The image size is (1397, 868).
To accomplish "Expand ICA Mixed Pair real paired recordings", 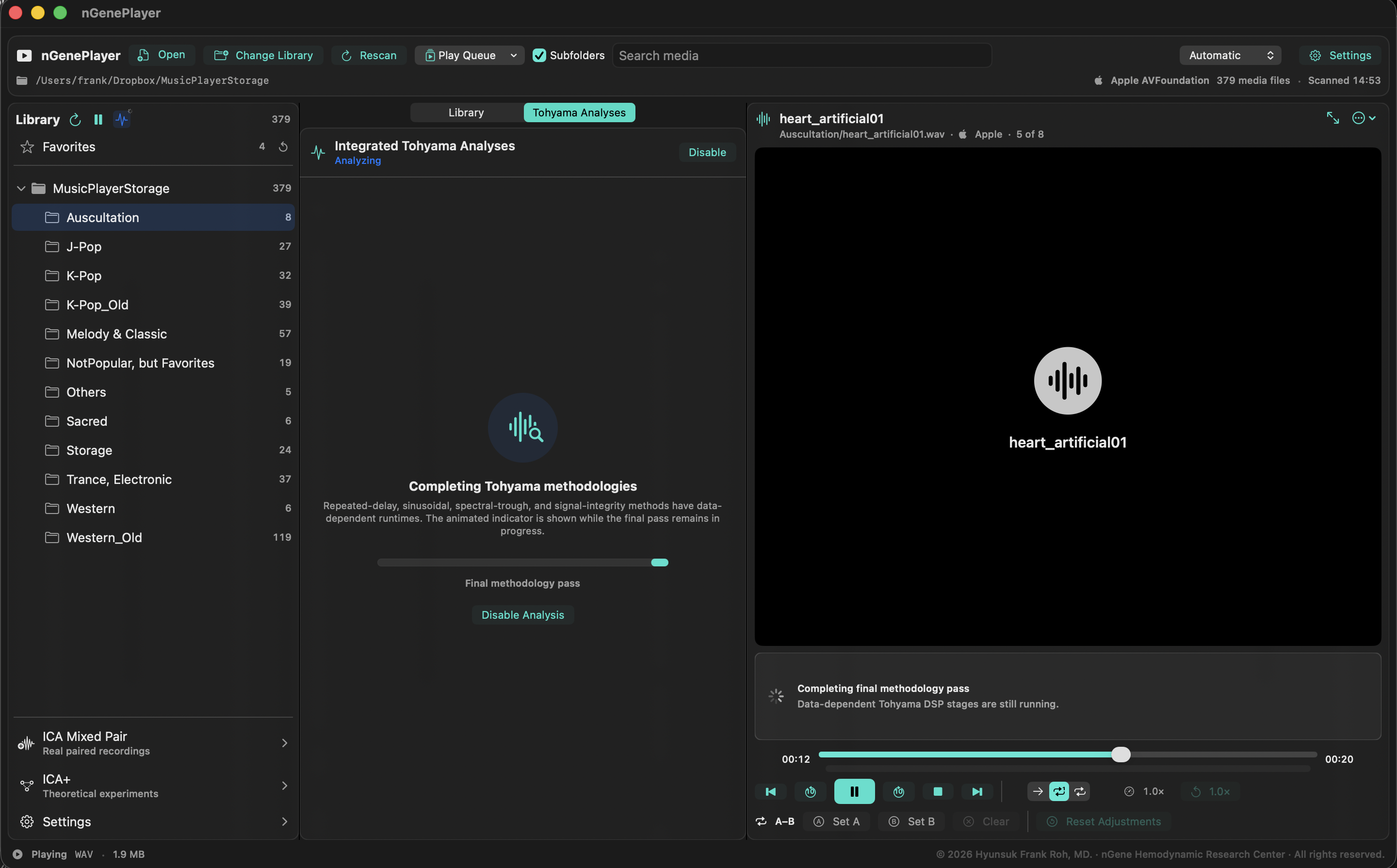I will [x=153, y=743].
